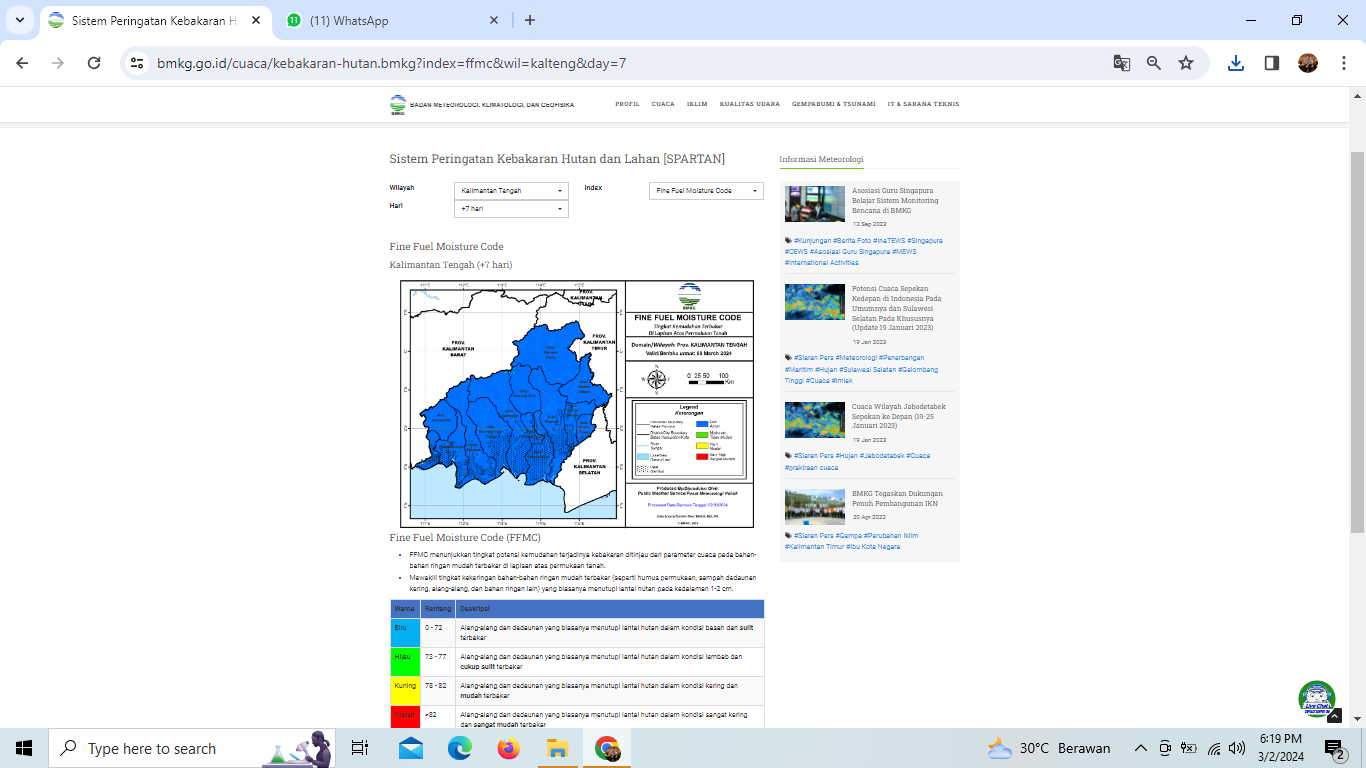
Task: Open tab search chevron button
Action: [20, 20]
